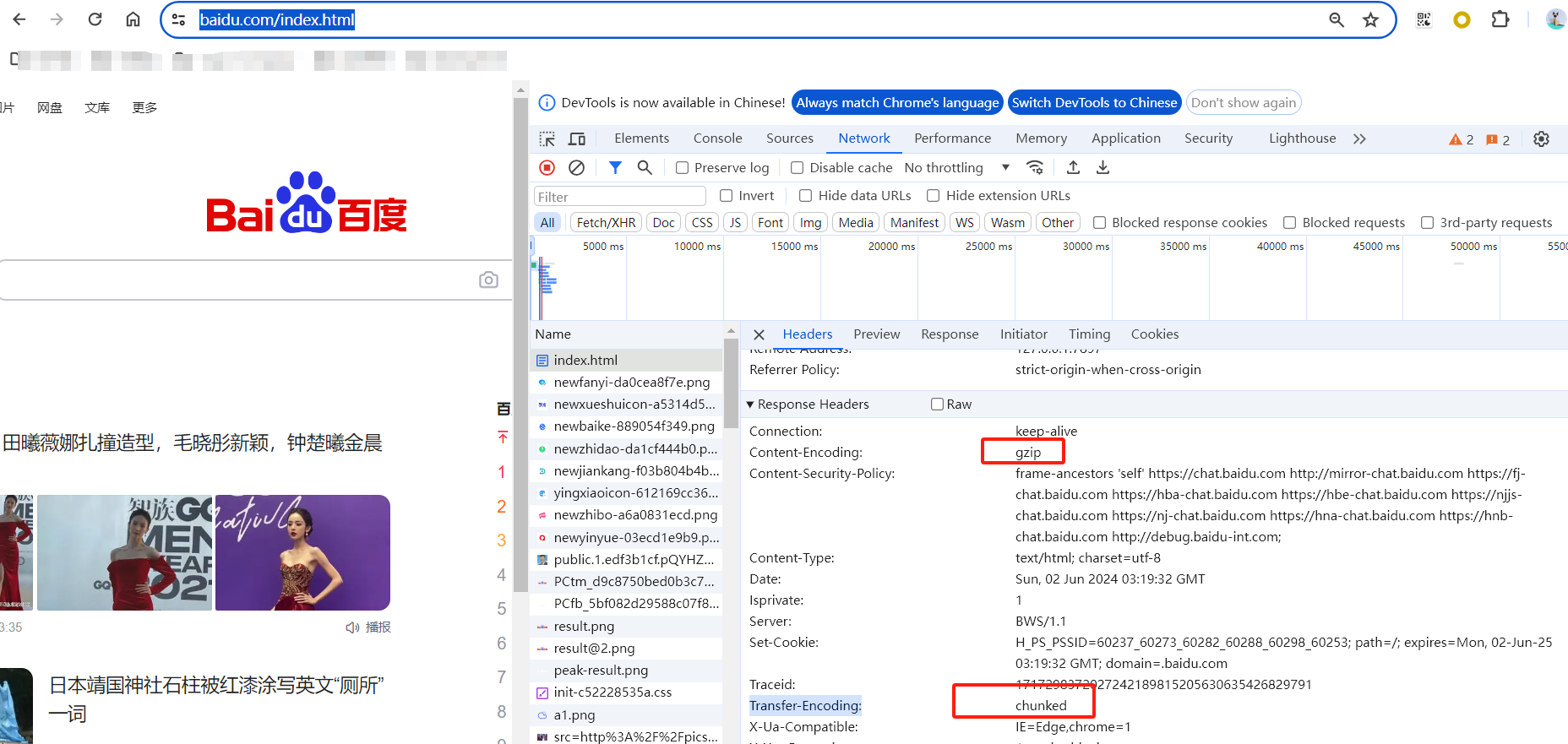Image resolution: width=1568 pixels, height=744 pixels.
Task: Check Blocked requests
Action: pos(1289,223)
